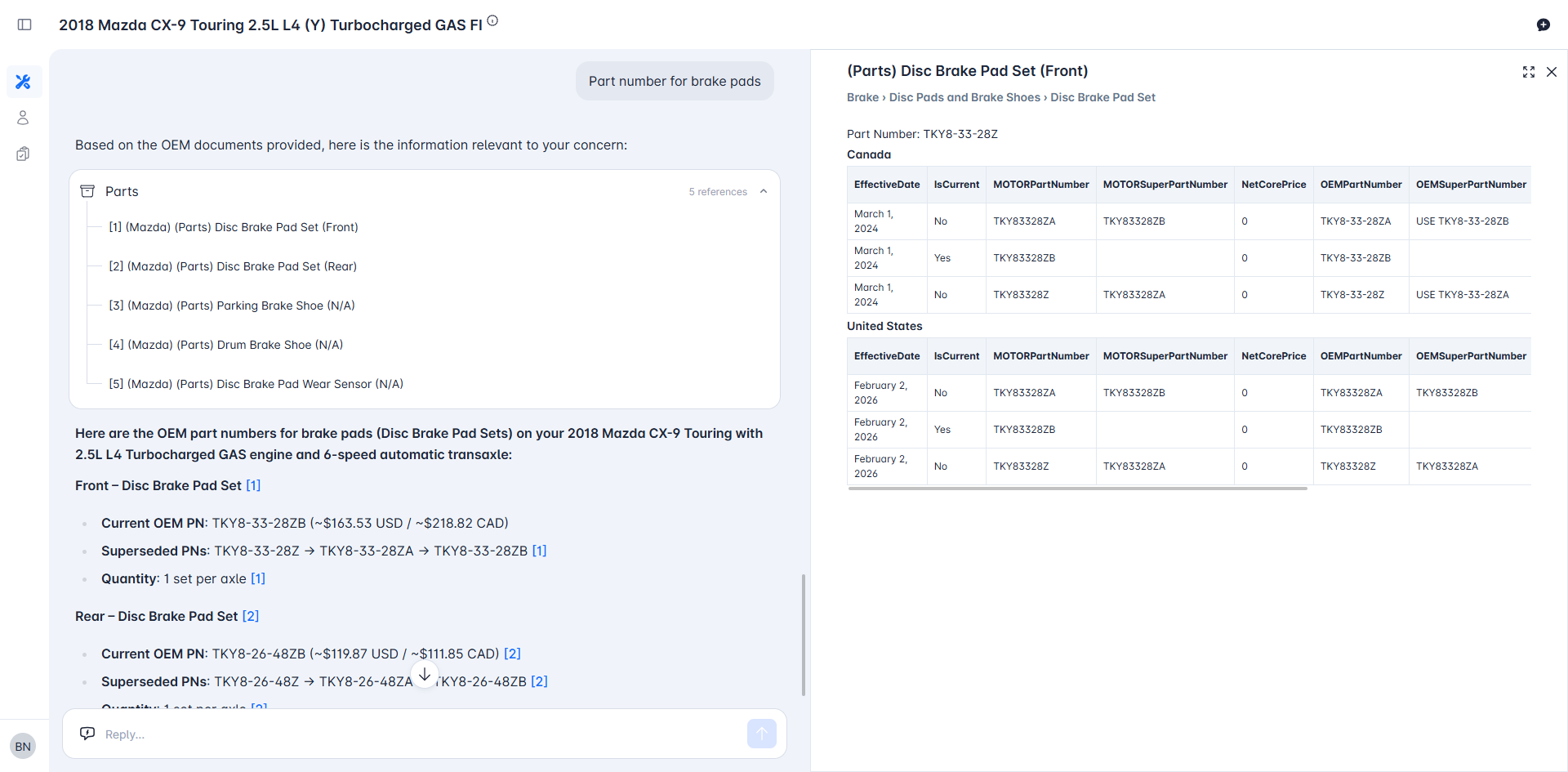
Task: Open the BN user avatar
Action: 23,746
